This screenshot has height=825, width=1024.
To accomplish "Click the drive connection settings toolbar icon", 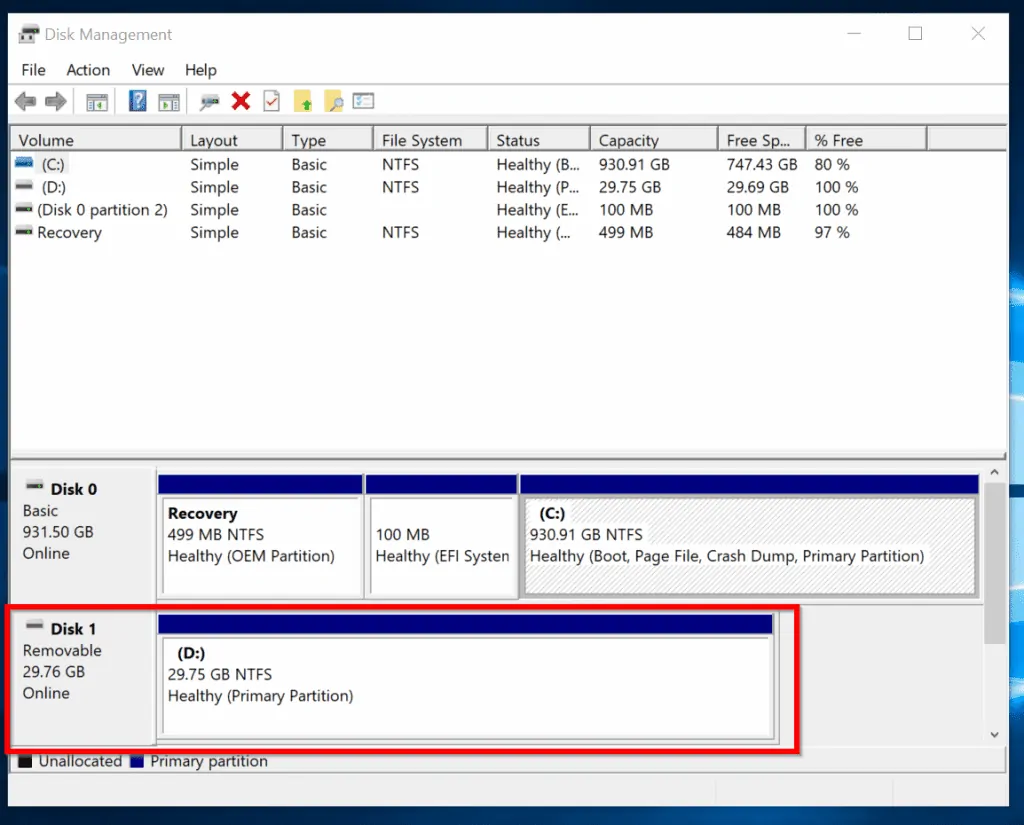I will [x=210, y=101].
